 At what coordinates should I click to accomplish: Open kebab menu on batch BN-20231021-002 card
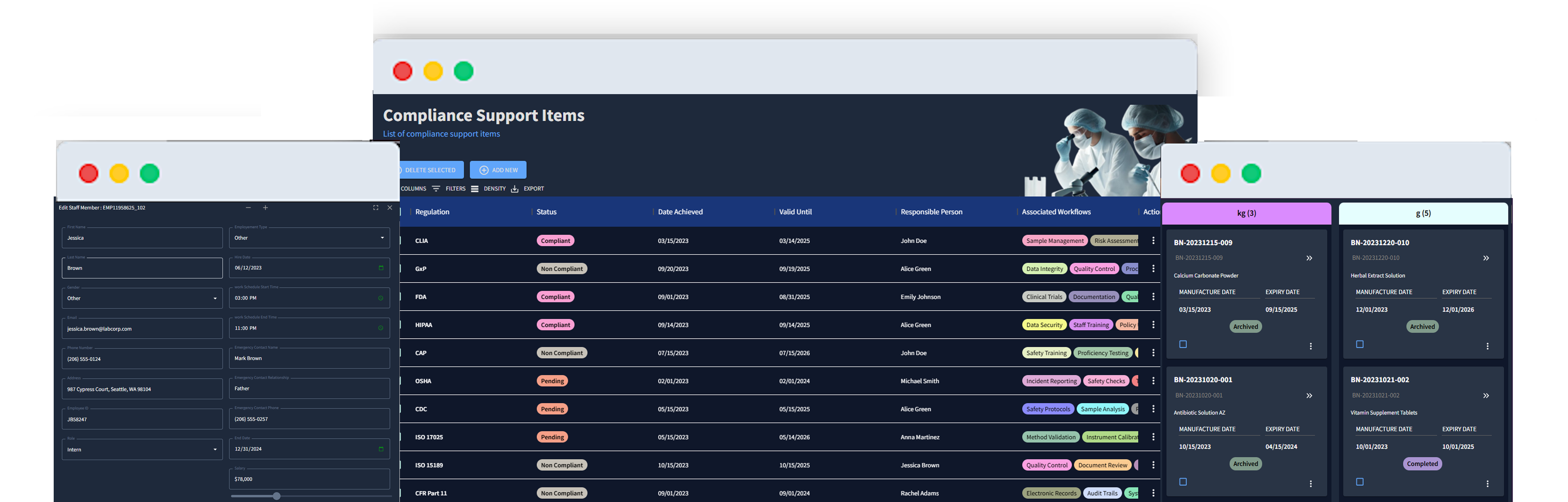[x=1487, y=484]
